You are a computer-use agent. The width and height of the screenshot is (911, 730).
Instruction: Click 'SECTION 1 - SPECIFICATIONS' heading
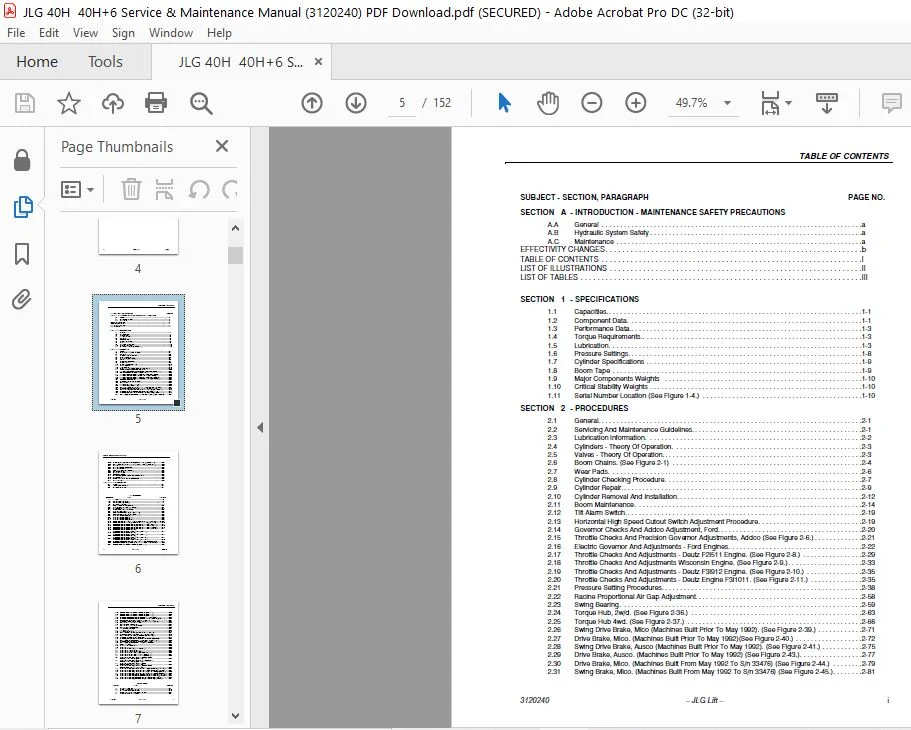[x=579, y=299]
